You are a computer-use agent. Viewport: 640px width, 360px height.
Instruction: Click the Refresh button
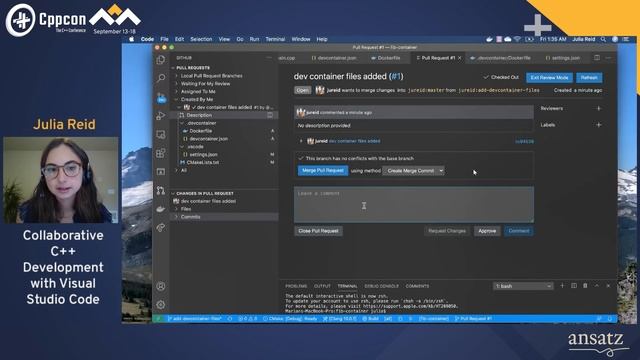tap(589, 78)
